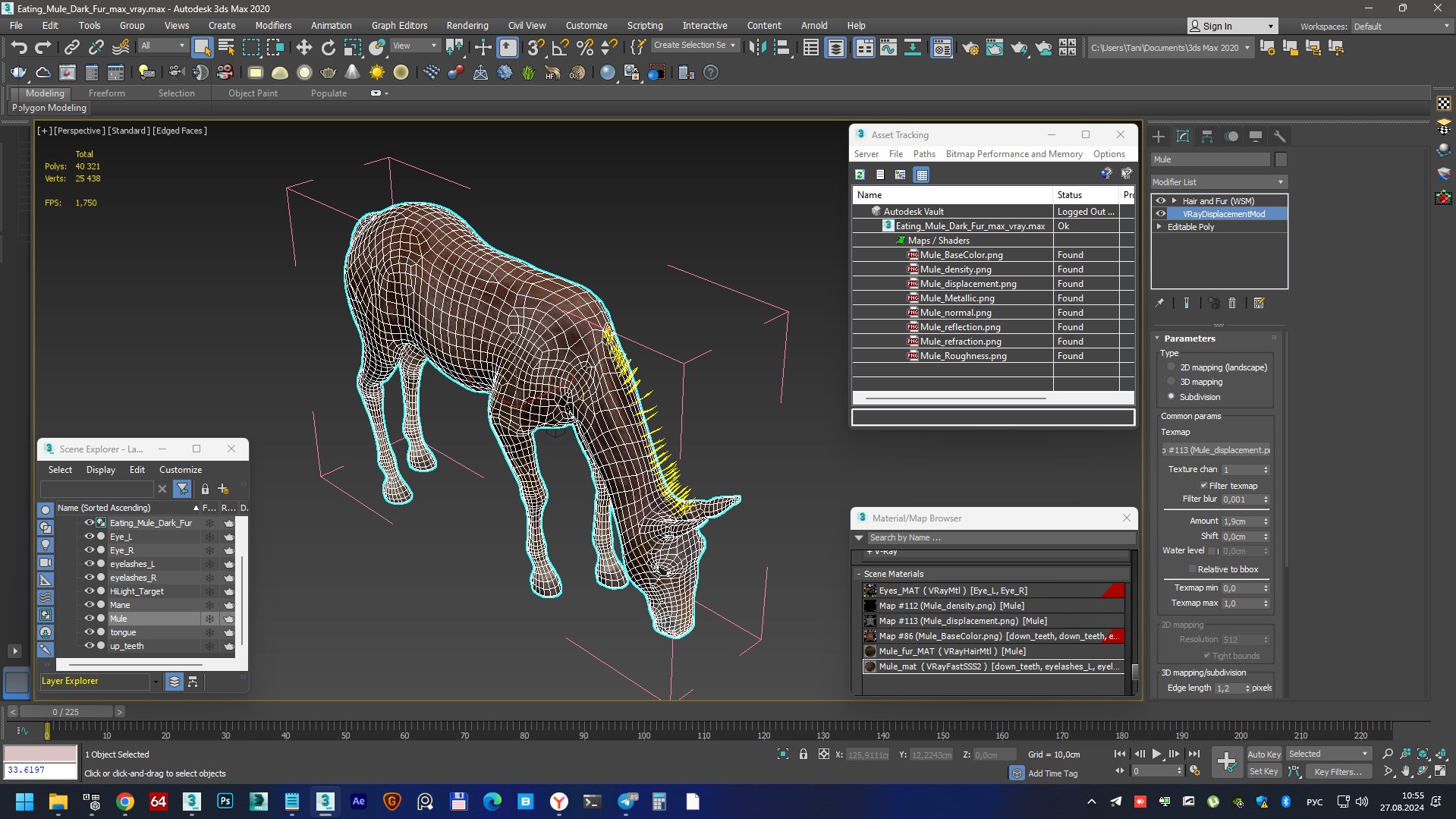Select 3D mapping radio button

click(x=1171, y=382)
